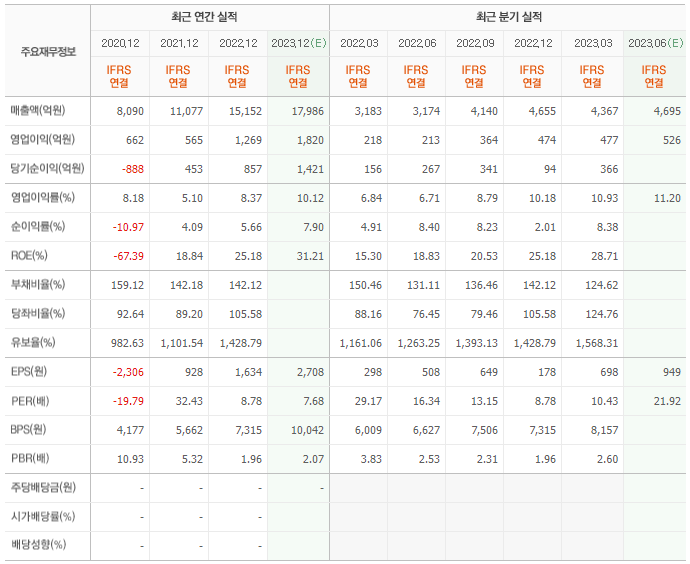The height and width of the screenshot is (564, 690).
Task: Select BPS estimate value 10,042
Action: click(x=308, y=431)
